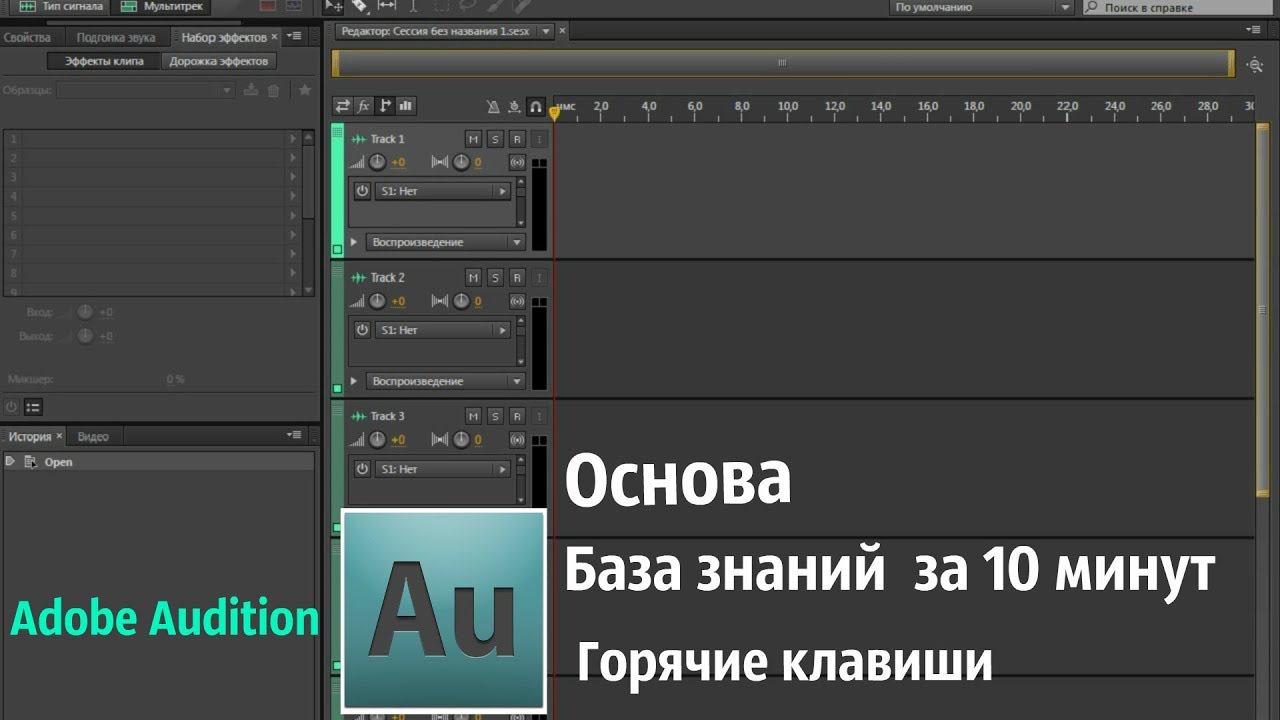The height and width of the screenshot is (720, 1280).
Task: Toggle input monitor I on Track 2
Action: (539, 278)
